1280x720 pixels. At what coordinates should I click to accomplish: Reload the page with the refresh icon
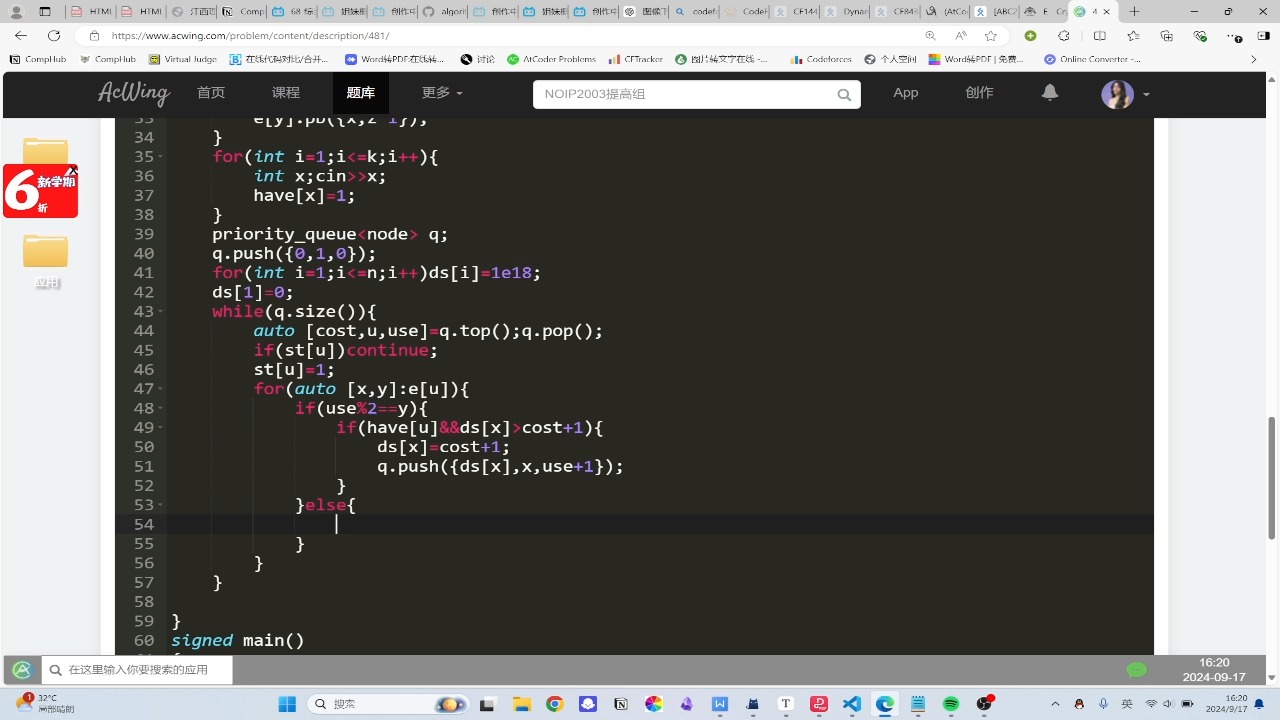point(54,35)
